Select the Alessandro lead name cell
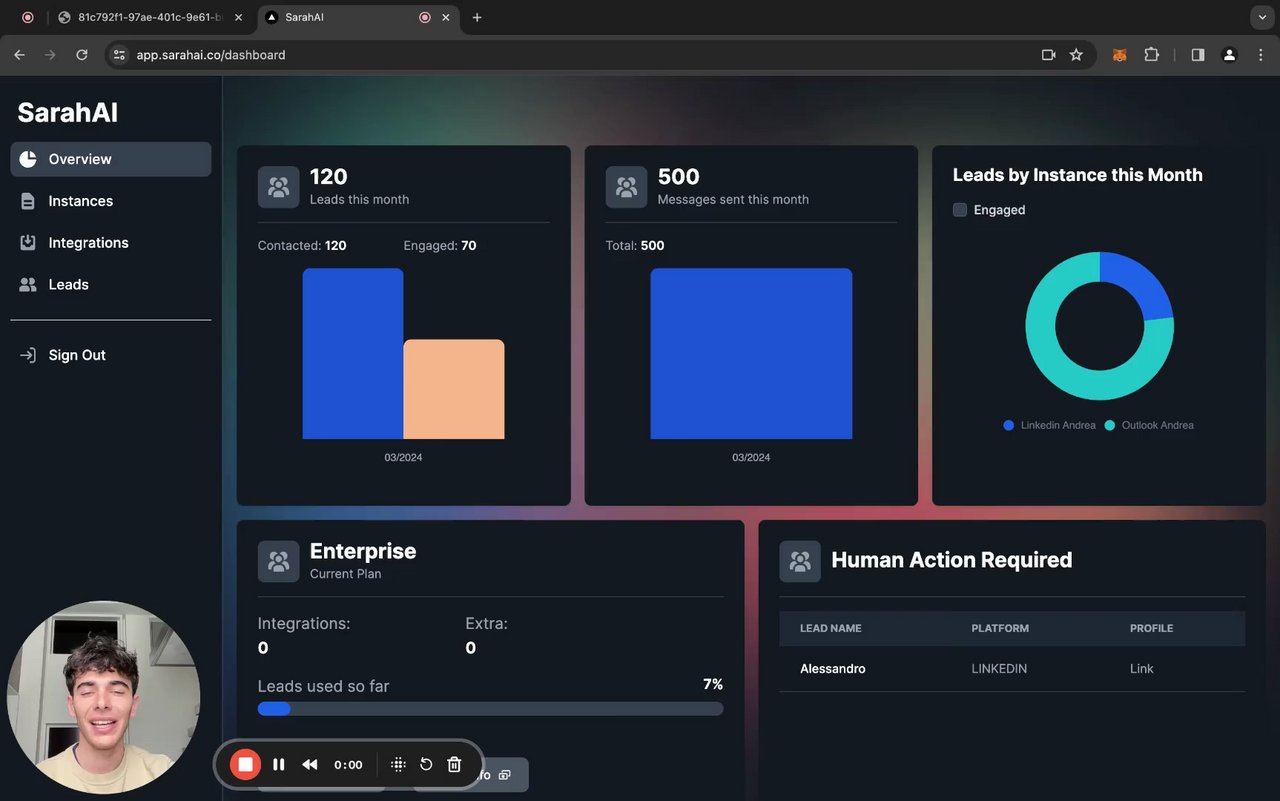The height and width of the screenshot is (801, 1280). click(x=833, y=669)
